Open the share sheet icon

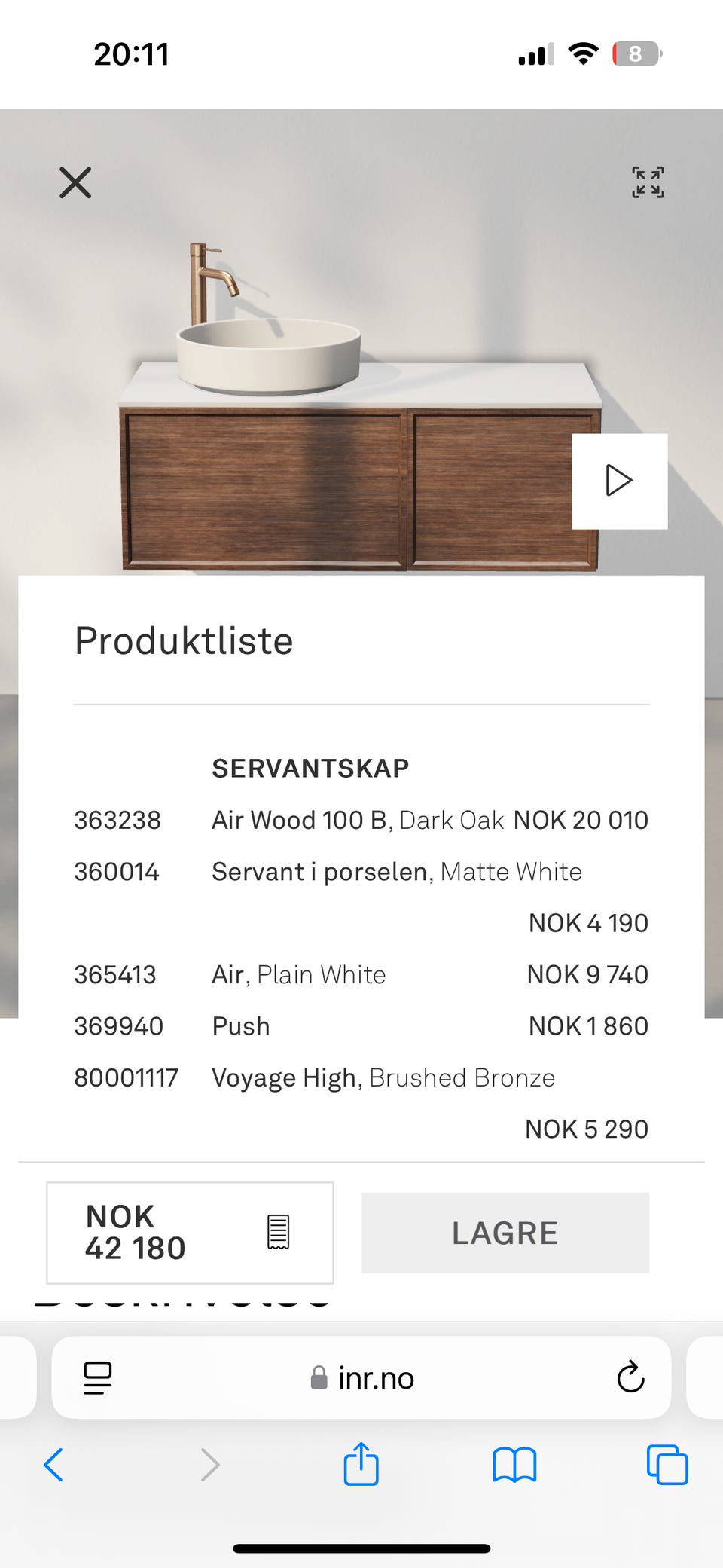[x=361, y=1463]
